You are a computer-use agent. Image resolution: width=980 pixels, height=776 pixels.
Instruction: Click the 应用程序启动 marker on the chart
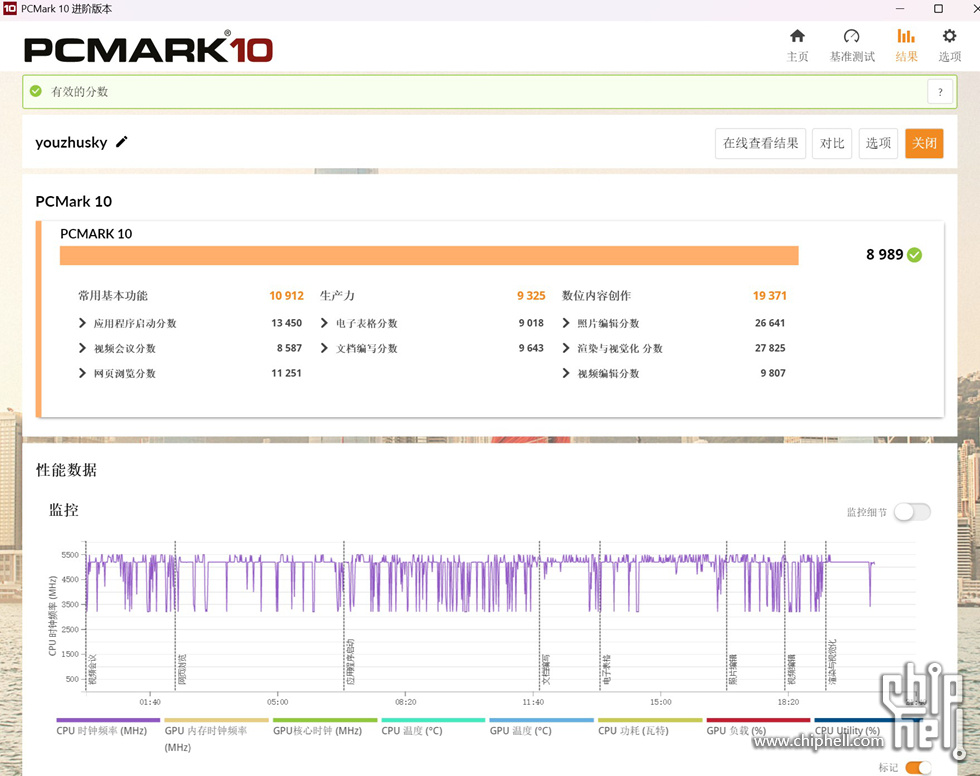[x=351, y=662]
